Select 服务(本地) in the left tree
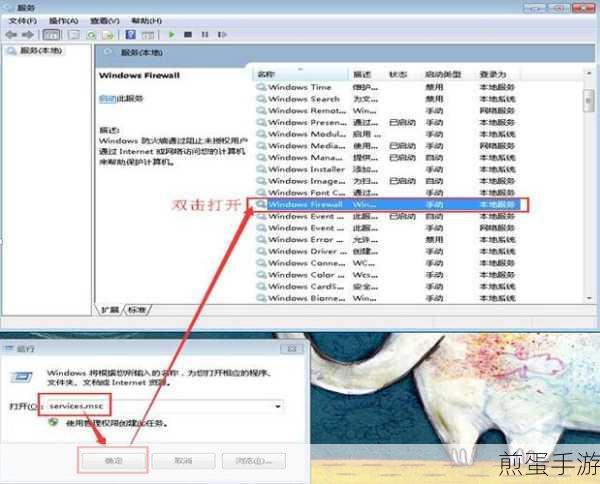 point(41,51)
